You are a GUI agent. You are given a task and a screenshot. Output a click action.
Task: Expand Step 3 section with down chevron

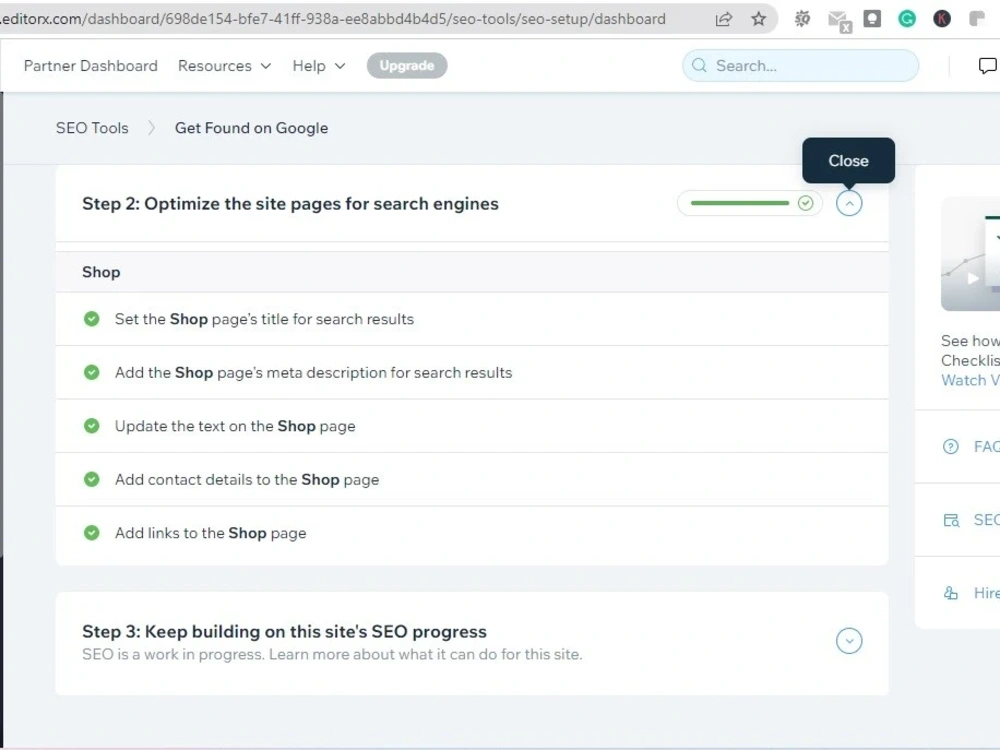[x=849, y=641]
